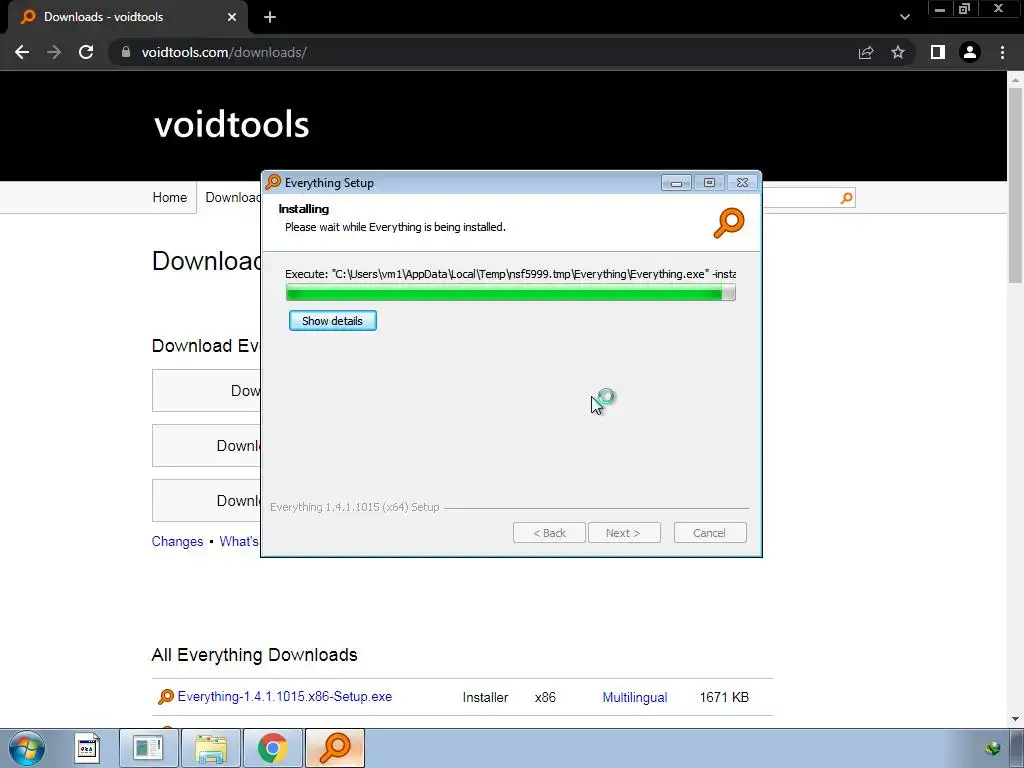Click the Installer type cell
1024x768 pixels.
tap(485, 697)
